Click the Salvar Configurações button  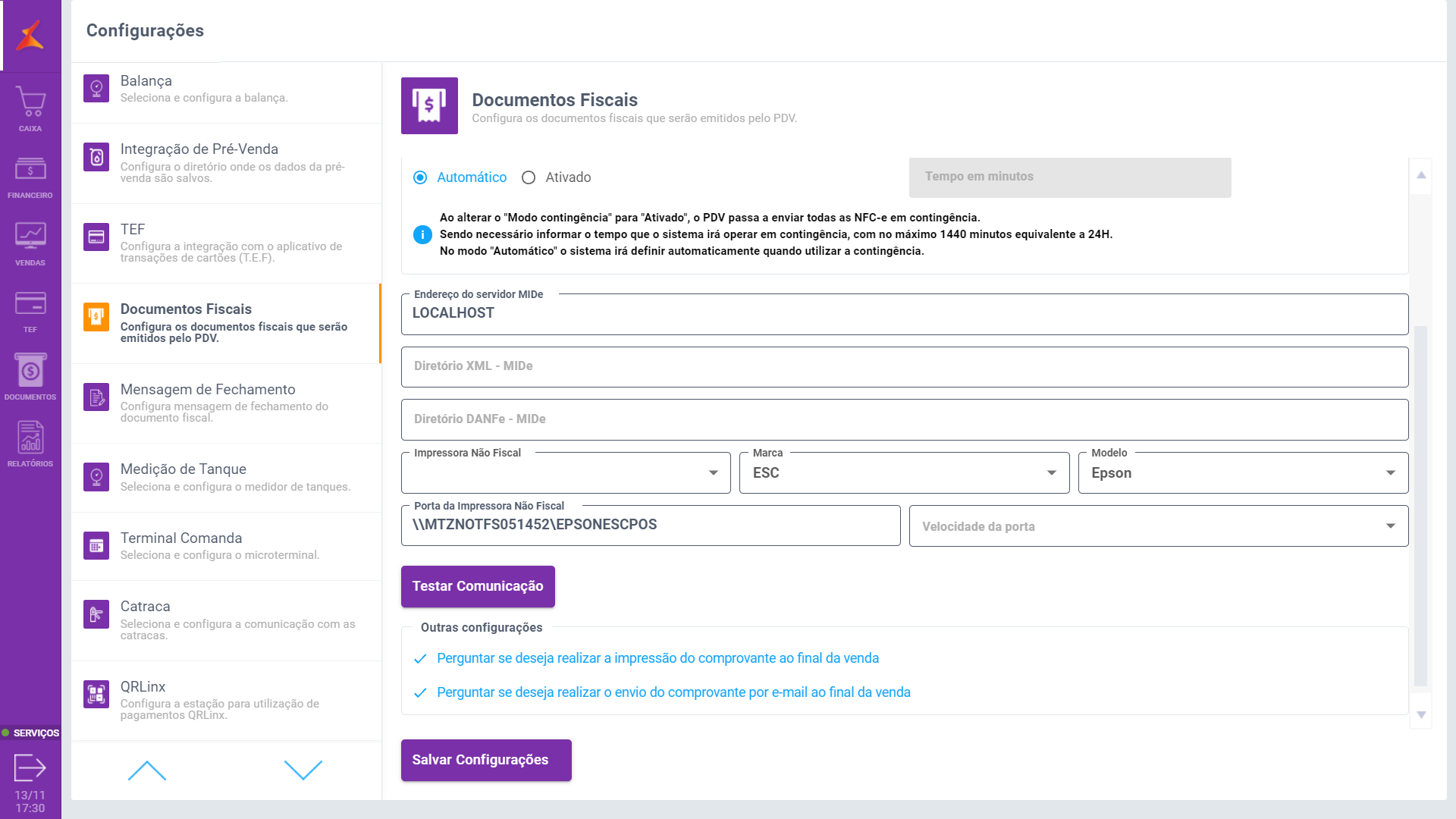pos(486,760)
